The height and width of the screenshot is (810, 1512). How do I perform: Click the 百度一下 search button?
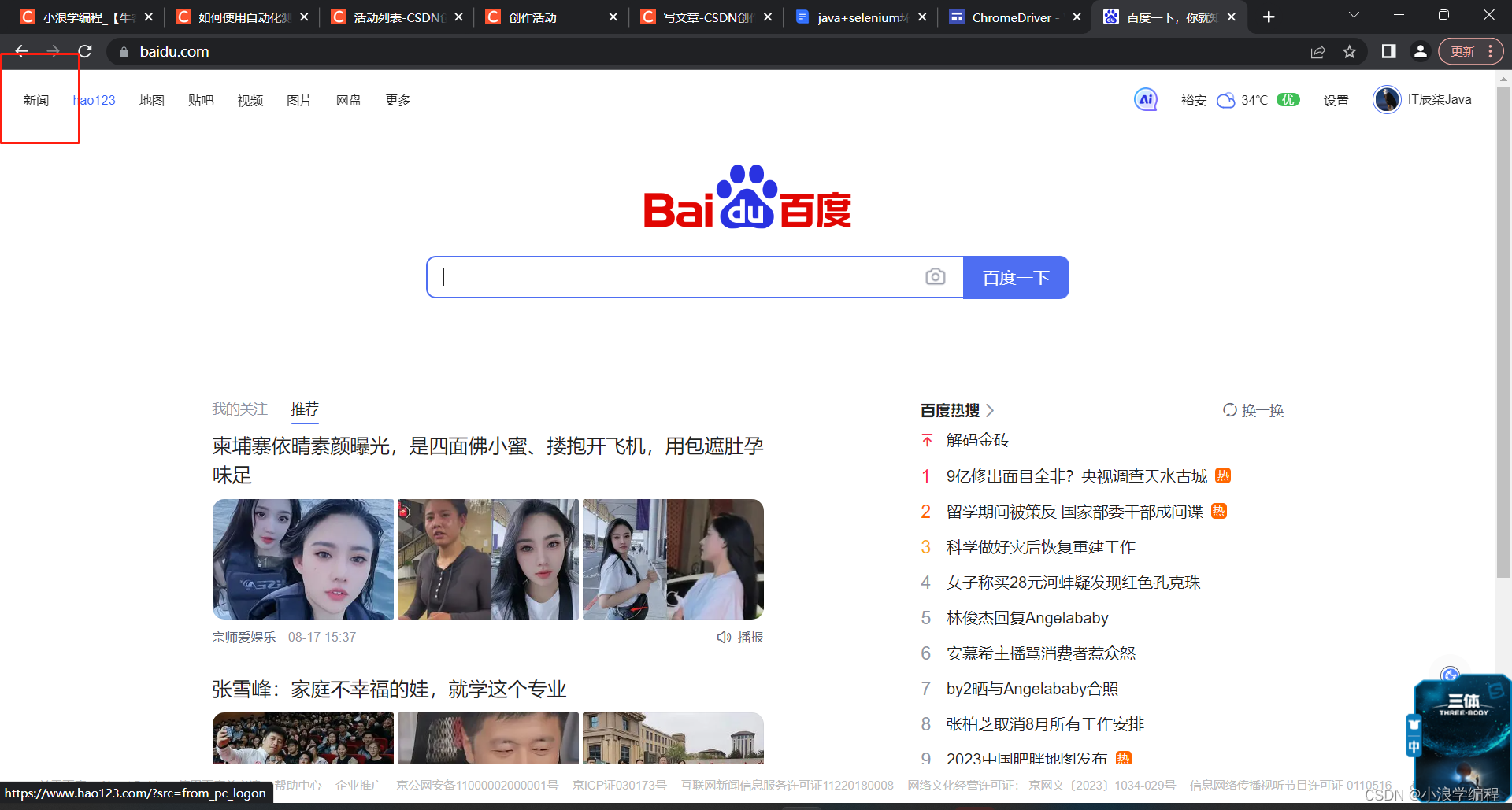(x=1016, y=277)
